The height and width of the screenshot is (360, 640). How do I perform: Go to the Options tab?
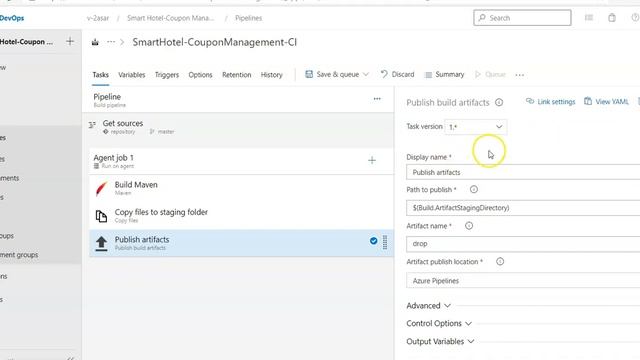200,75
